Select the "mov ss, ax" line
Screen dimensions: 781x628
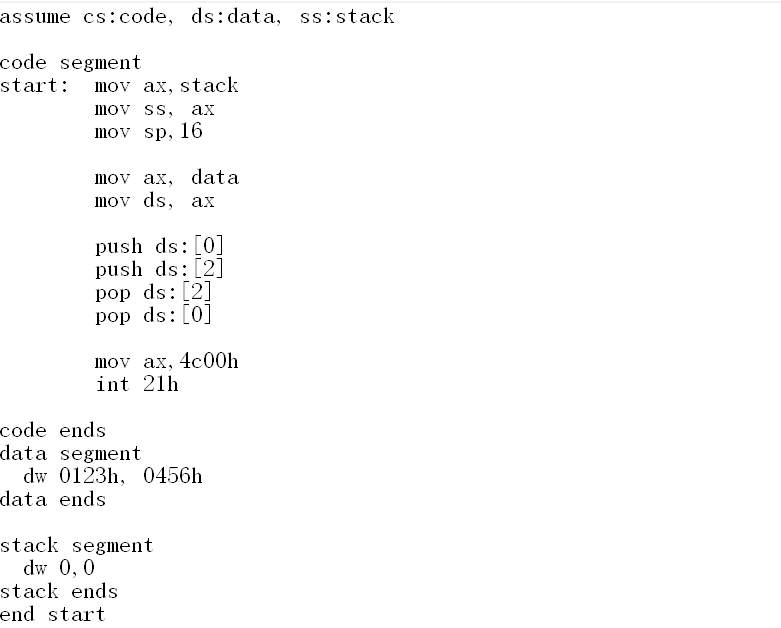154,109
